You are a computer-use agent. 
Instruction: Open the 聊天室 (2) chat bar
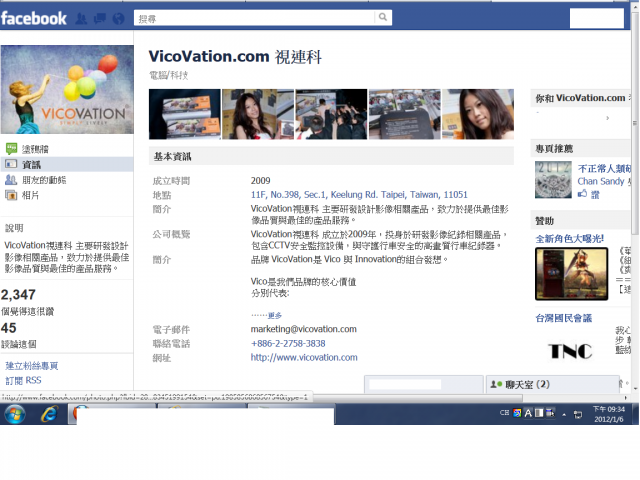pyautogui.click(x=553, y=384)
